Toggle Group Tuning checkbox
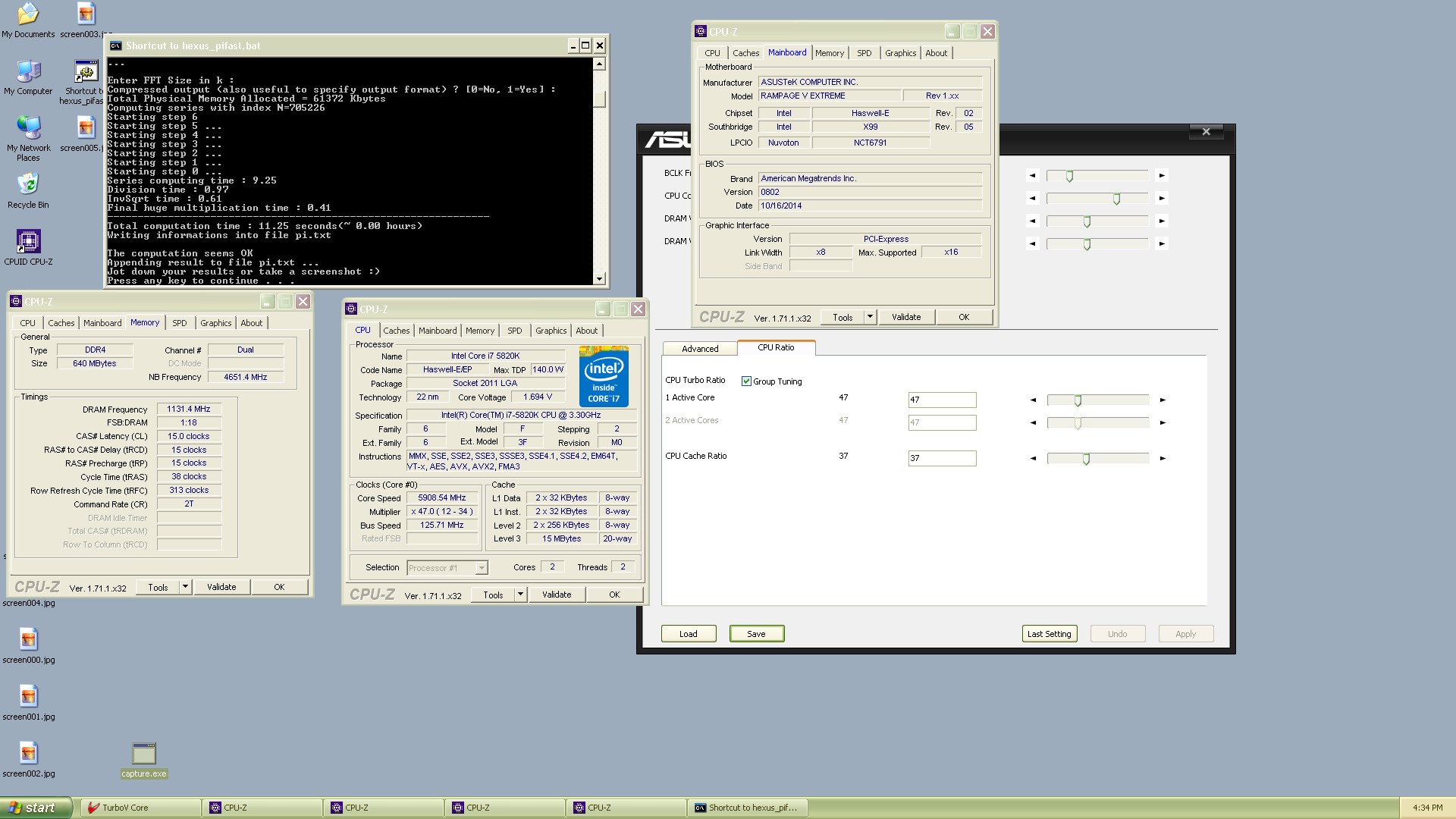The image size is (1456, 819). [746, 381]
